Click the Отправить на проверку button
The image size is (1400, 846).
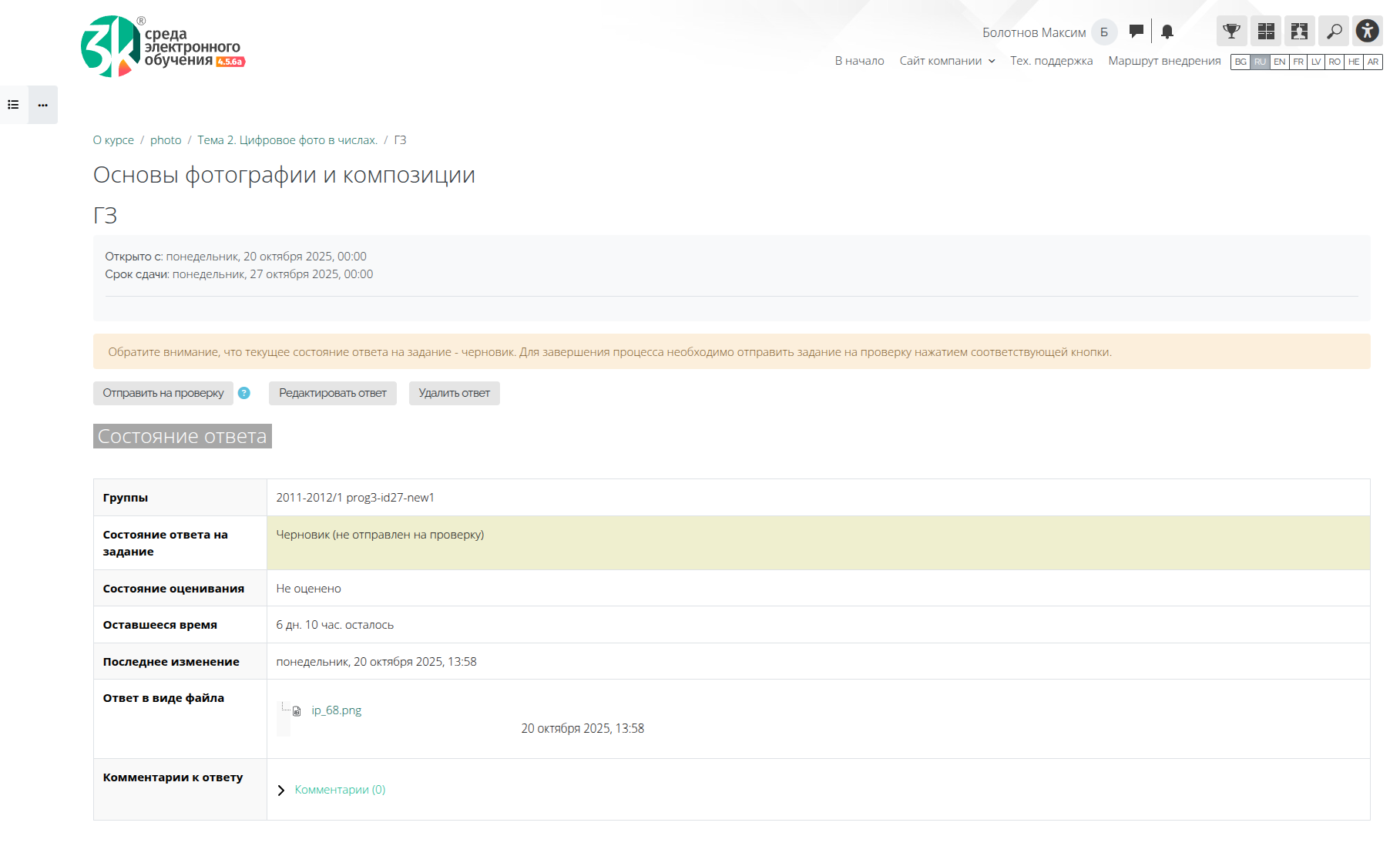[163, 393]
